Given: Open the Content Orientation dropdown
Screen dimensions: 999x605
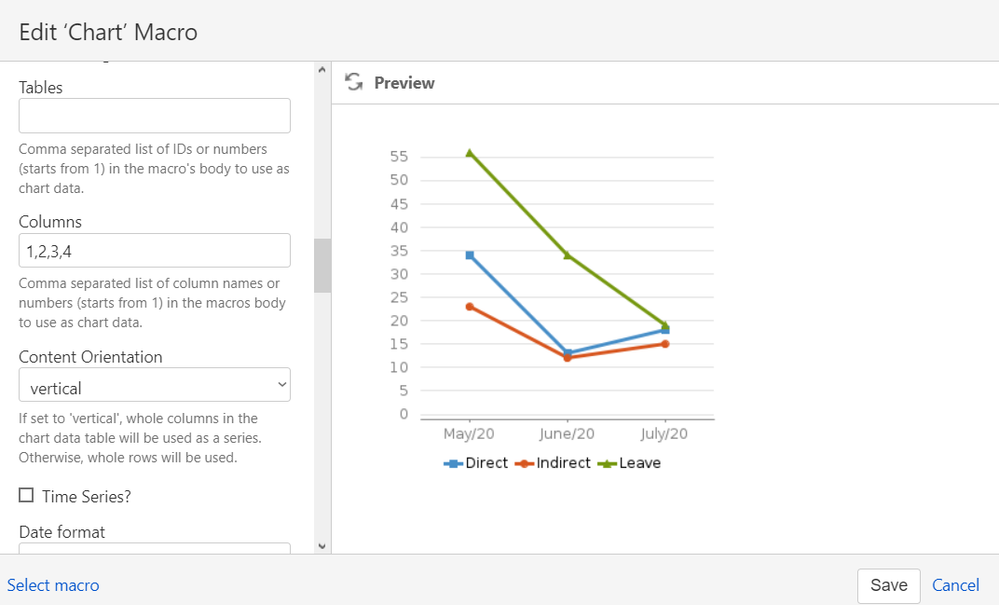Looking at the screenshot, I should (281, 384).
